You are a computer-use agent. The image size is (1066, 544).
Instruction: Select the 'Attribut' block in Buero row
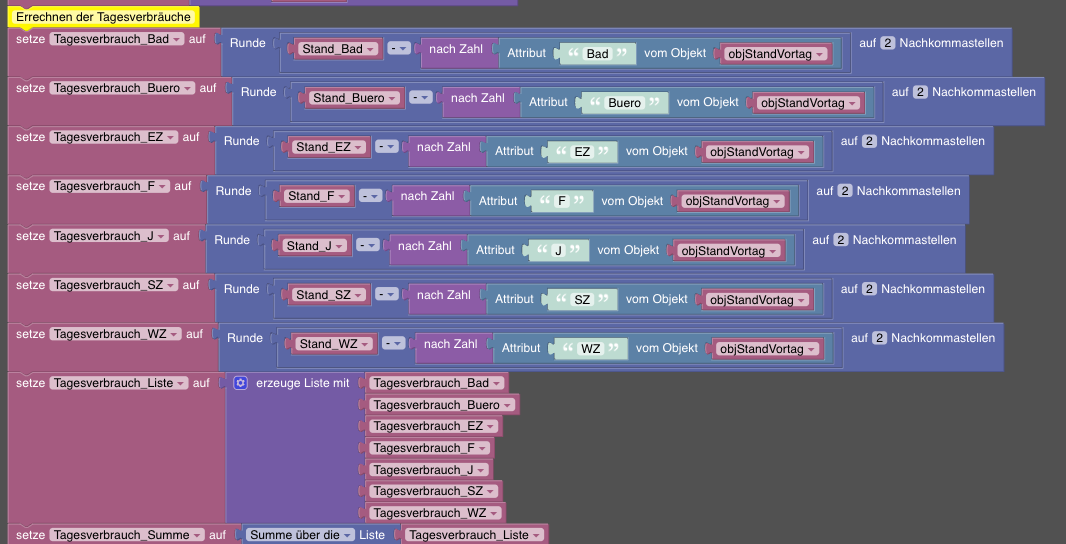tap(548, 103)
